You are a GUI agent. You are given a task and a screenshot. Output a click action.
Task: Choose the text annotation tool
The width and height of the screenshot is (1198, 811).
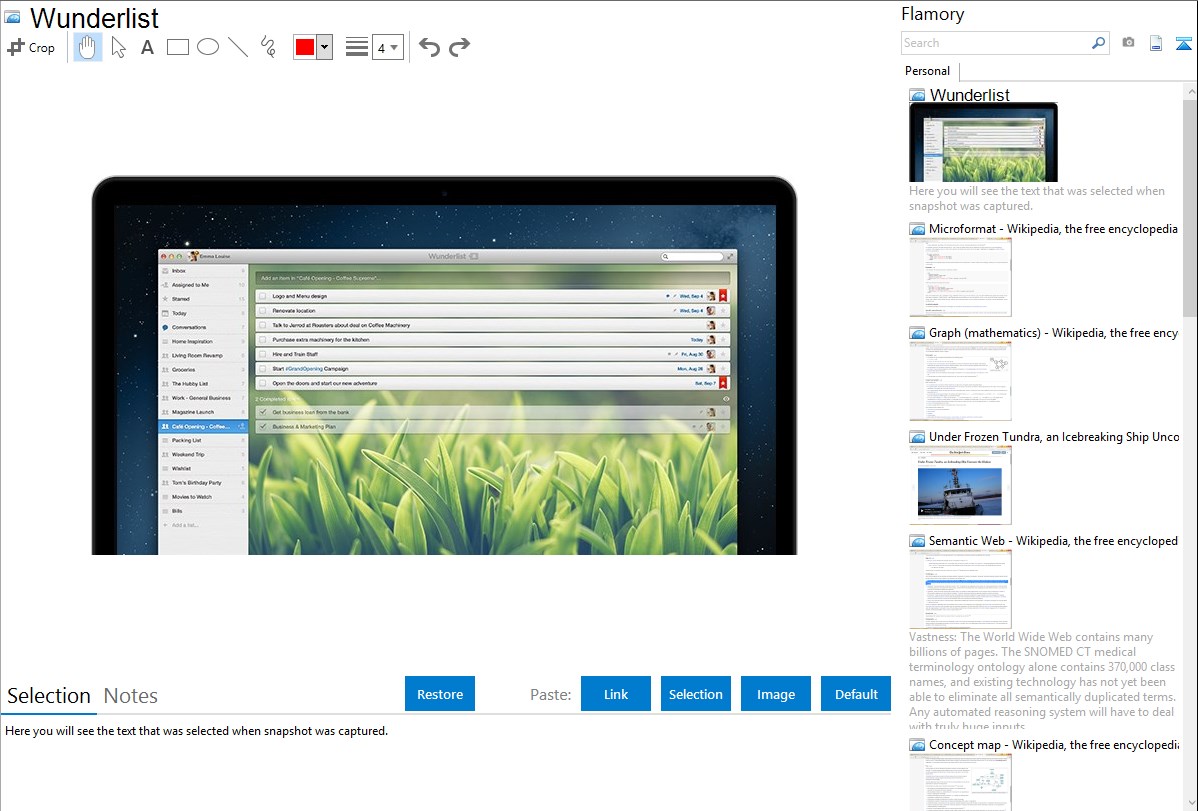tap(147, 47)
